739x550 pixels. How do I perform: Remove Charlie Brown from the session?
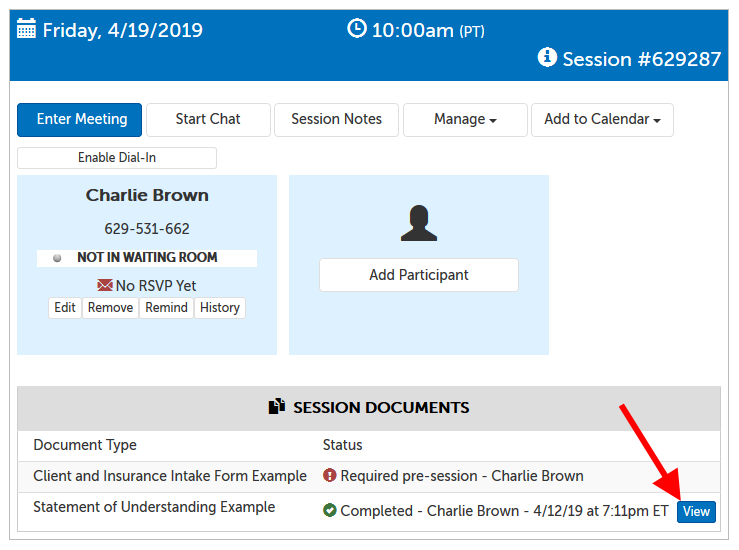(110, 308)
